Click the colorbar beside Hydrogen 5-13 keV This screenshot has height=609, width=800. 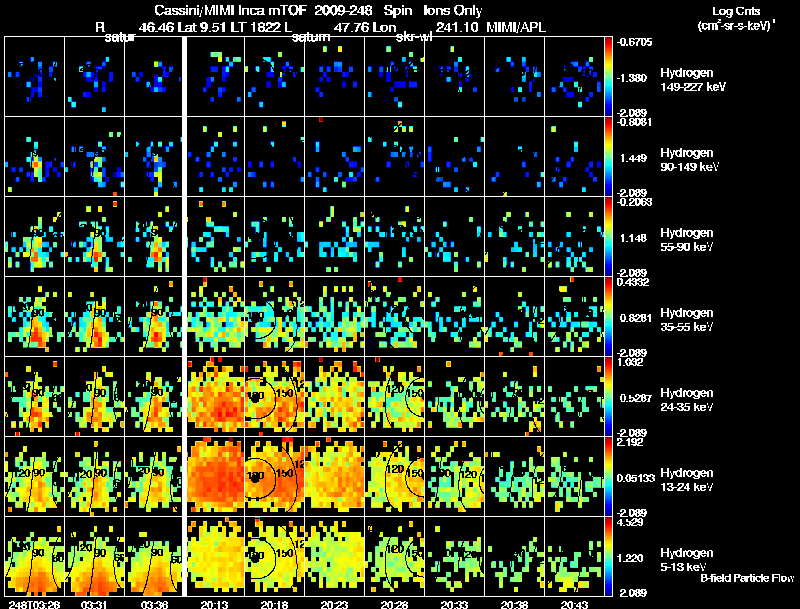[608, 556]
